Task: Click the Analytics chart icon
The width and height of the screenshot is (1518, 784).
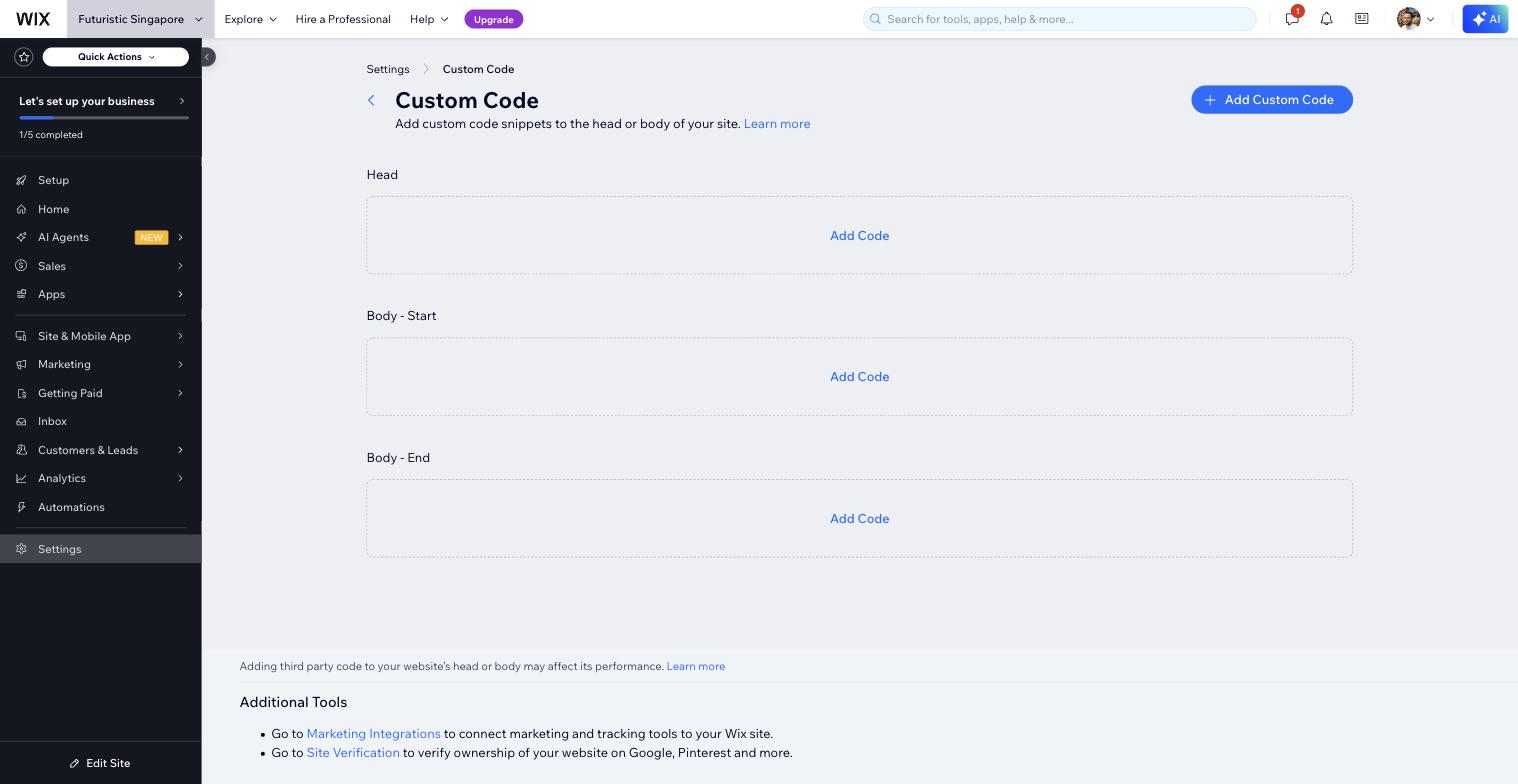Action: coord(21,478)
